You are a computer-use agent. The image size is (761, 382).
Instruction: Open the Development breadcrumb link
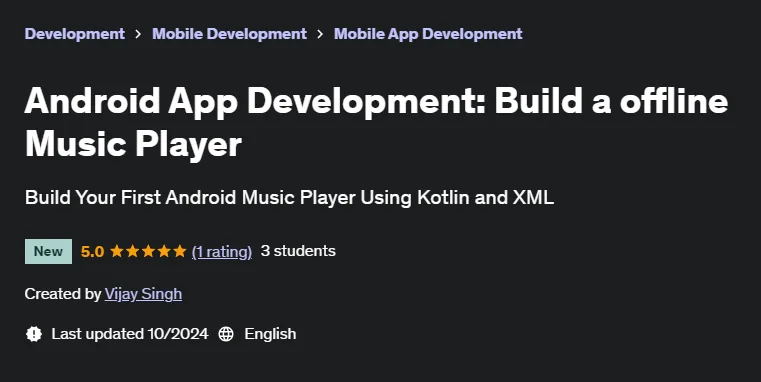tap(75, 33)
